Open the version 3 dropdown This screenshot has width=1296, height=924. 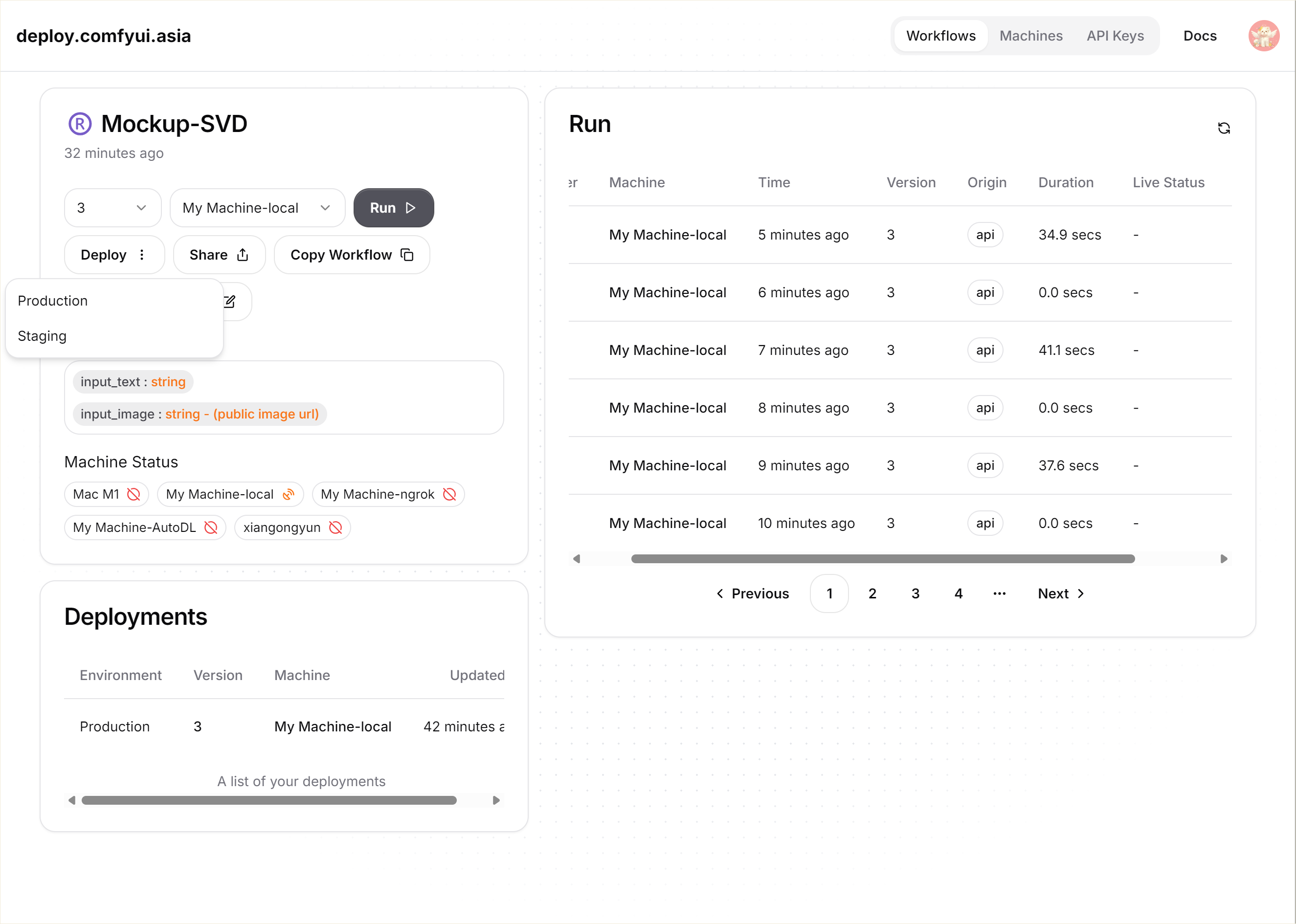coord(112,208)
